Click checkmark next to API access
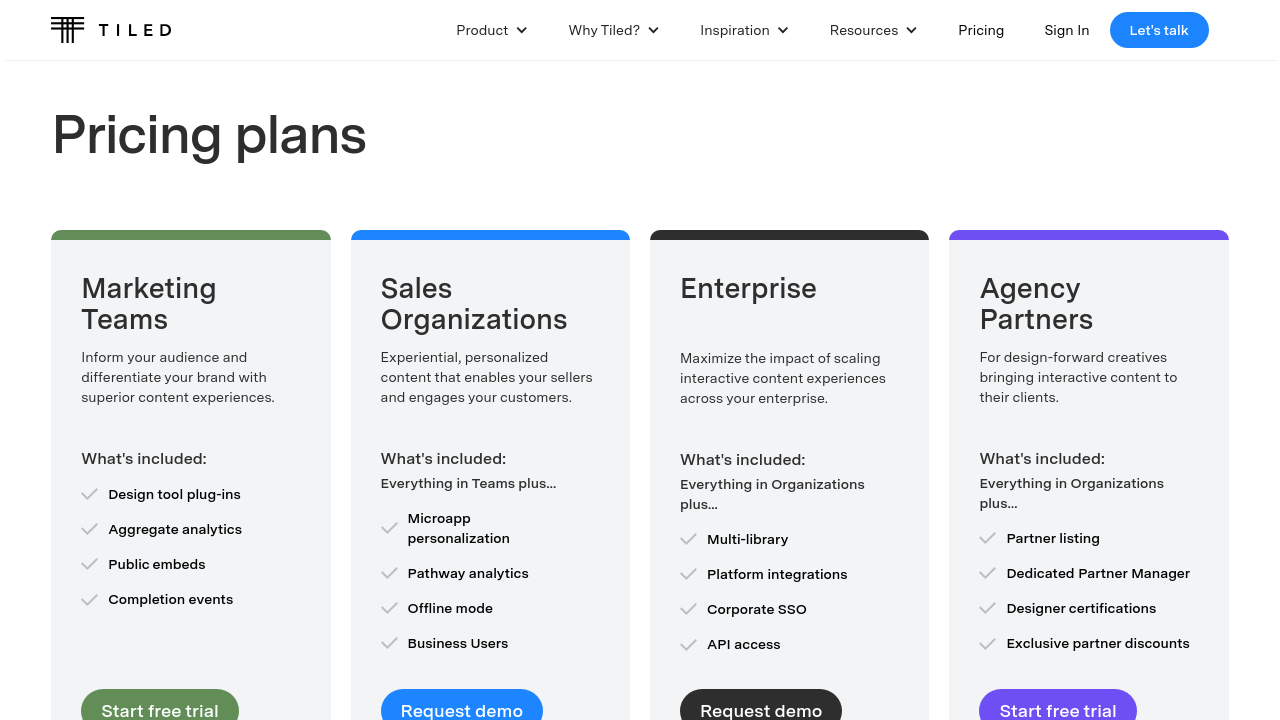Screen dimensions: 1280x720 689,645
